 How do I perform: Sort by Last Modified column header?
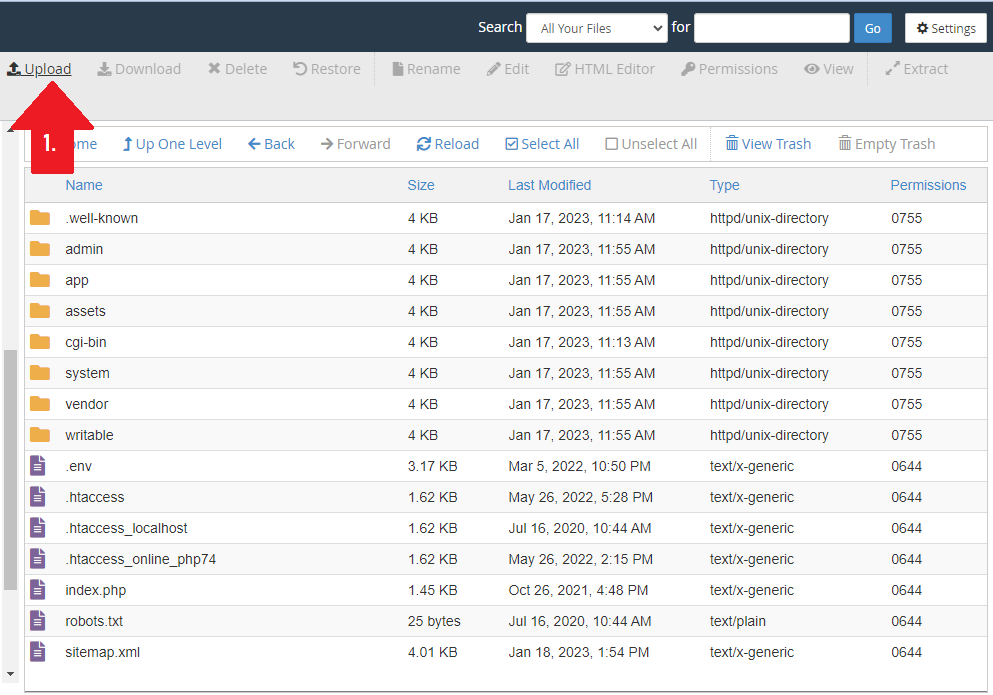click(x=549, y=185)
